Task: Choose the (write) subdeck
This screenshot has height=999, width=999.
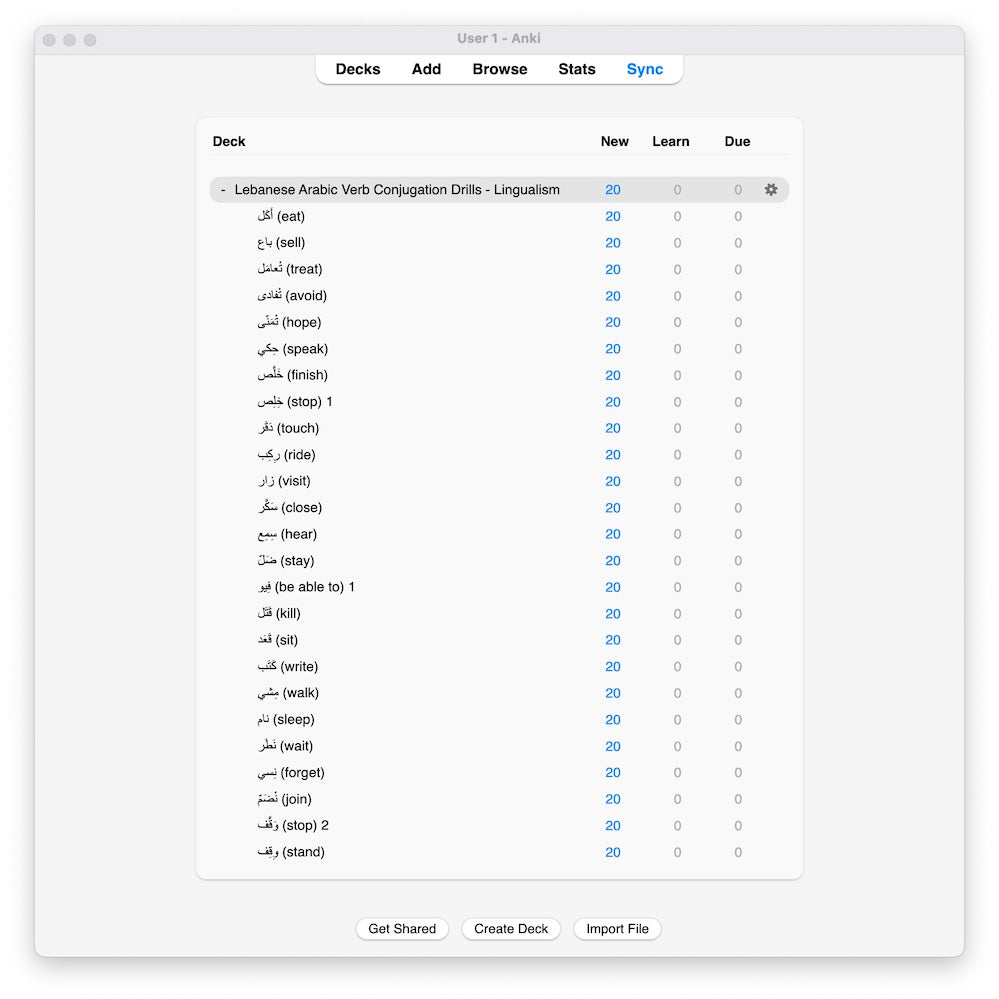Action: click(x=287, y=667)
